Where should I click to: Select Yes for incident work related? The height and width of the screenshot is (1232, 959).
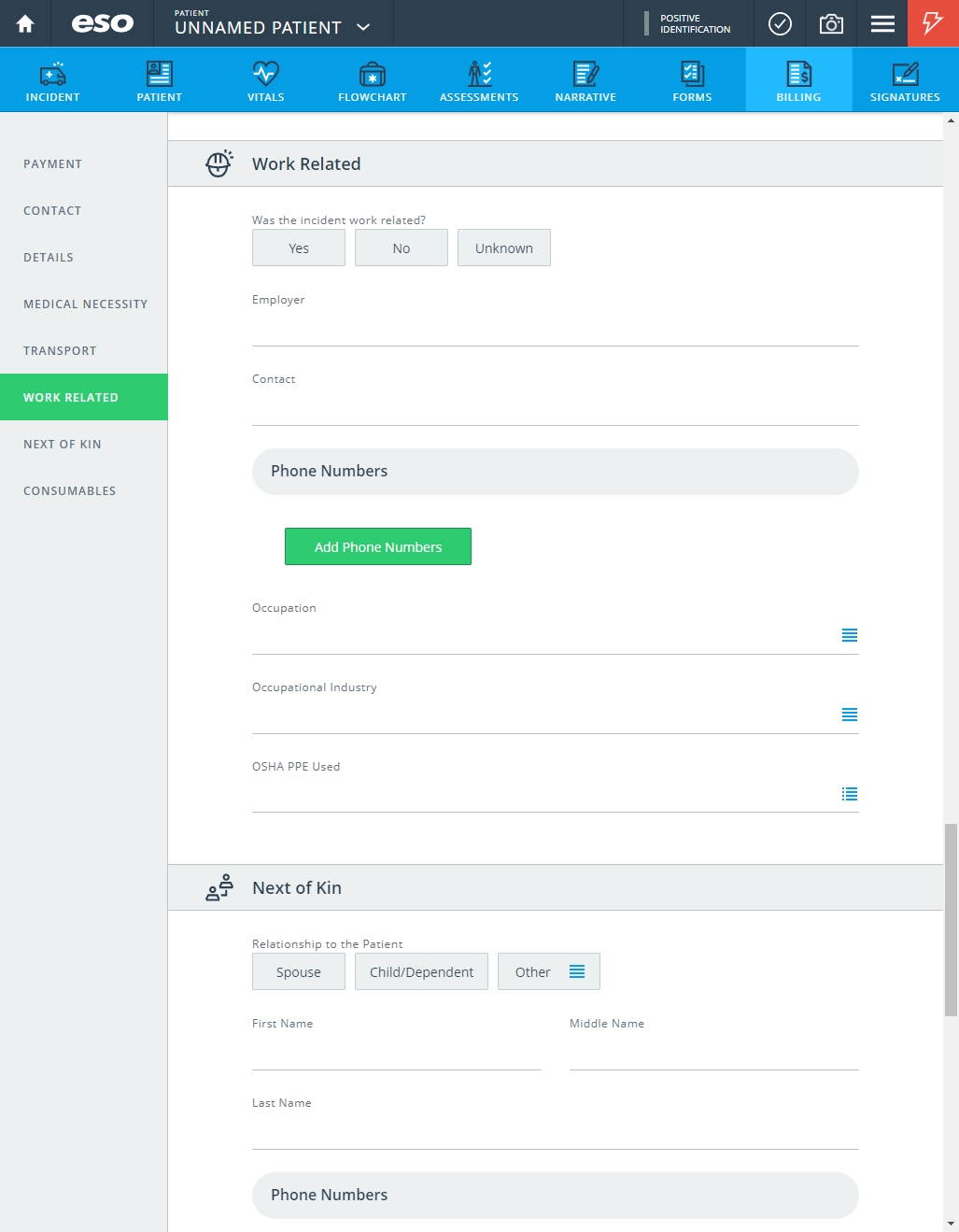point(299,248)
